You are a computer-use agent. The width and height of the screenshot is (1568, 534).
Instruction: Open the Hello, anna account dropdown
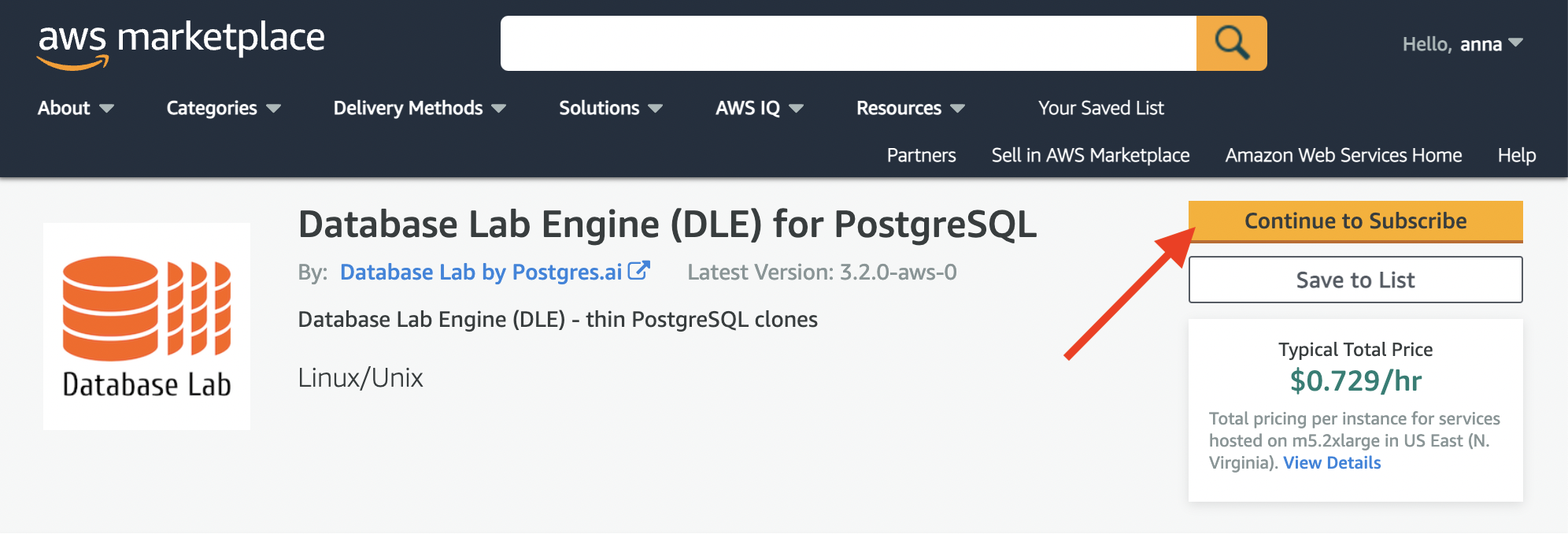coord(1463,44)
